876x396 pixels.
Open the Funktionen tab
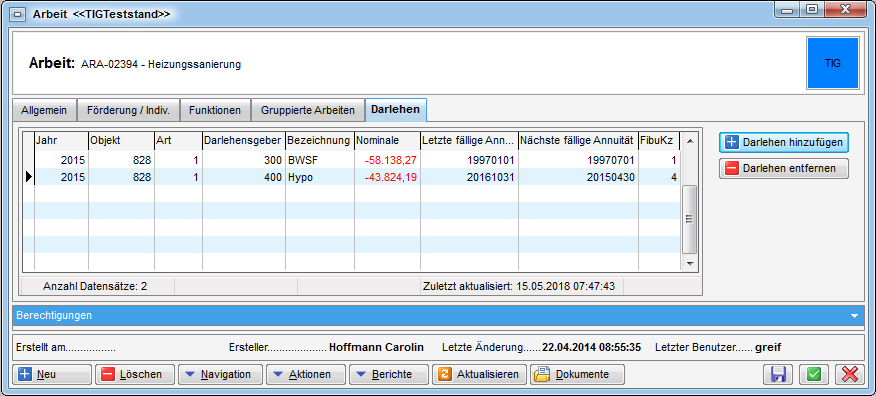coord(215,110)
